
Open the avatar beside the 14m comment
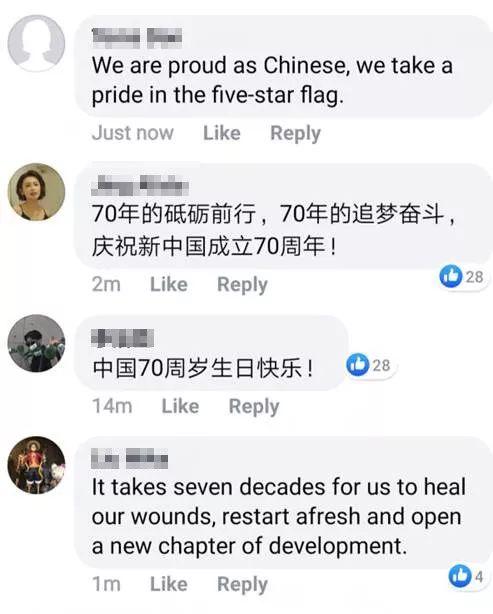tap(36, 343)
